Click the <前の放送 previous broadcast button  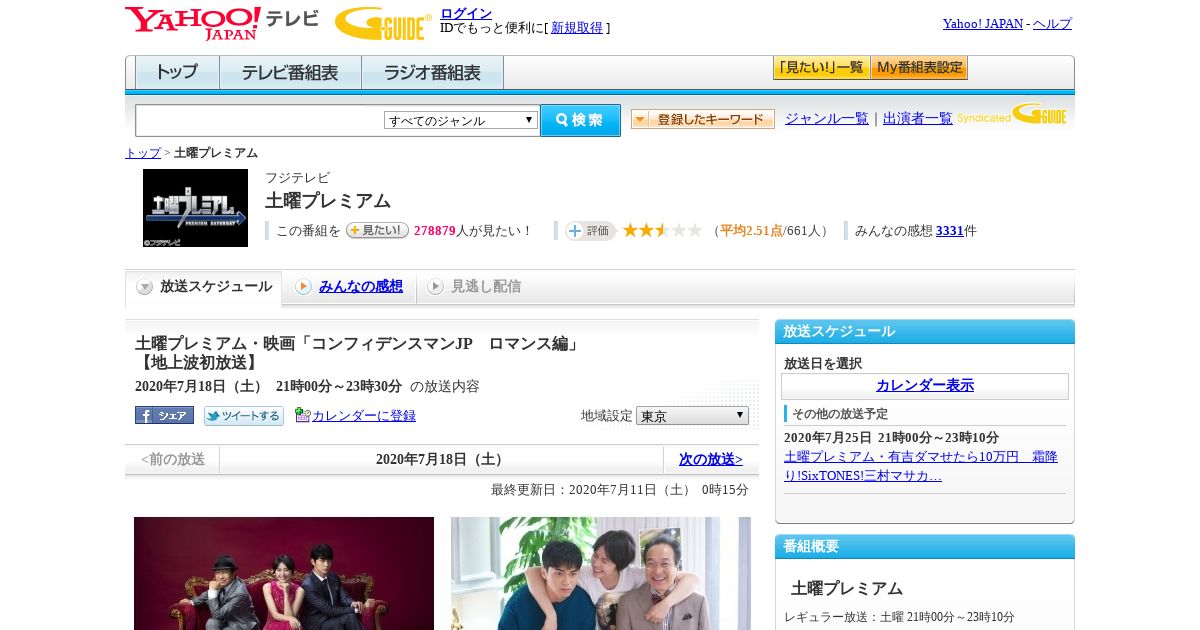click(x=173, y=460)
